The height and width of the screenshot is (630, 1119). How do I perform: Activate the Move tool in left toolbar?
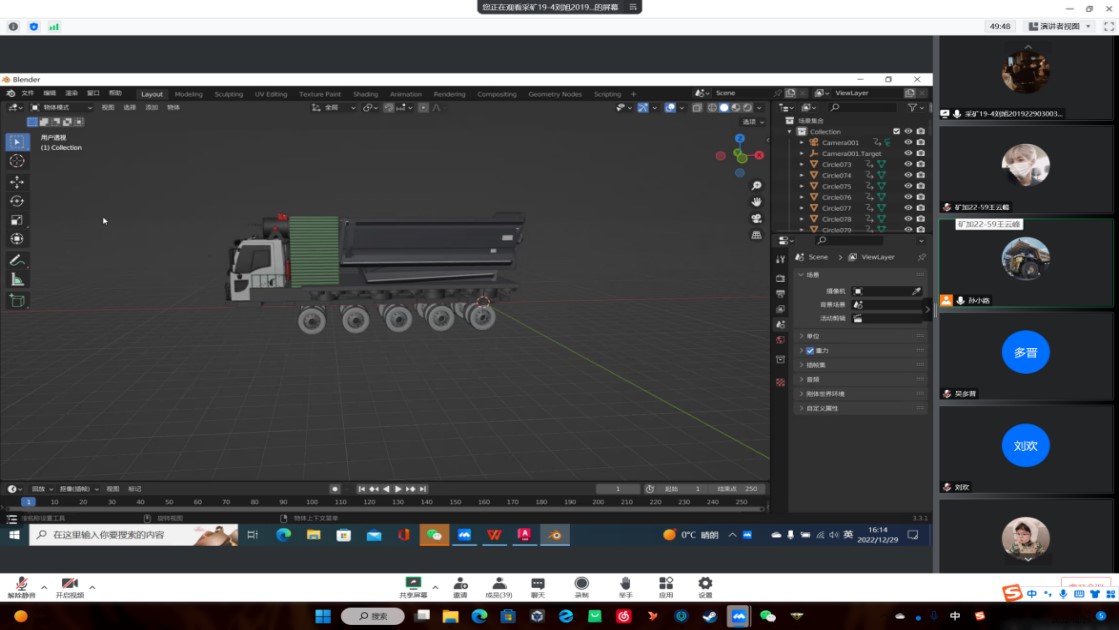tap(17, 183)
